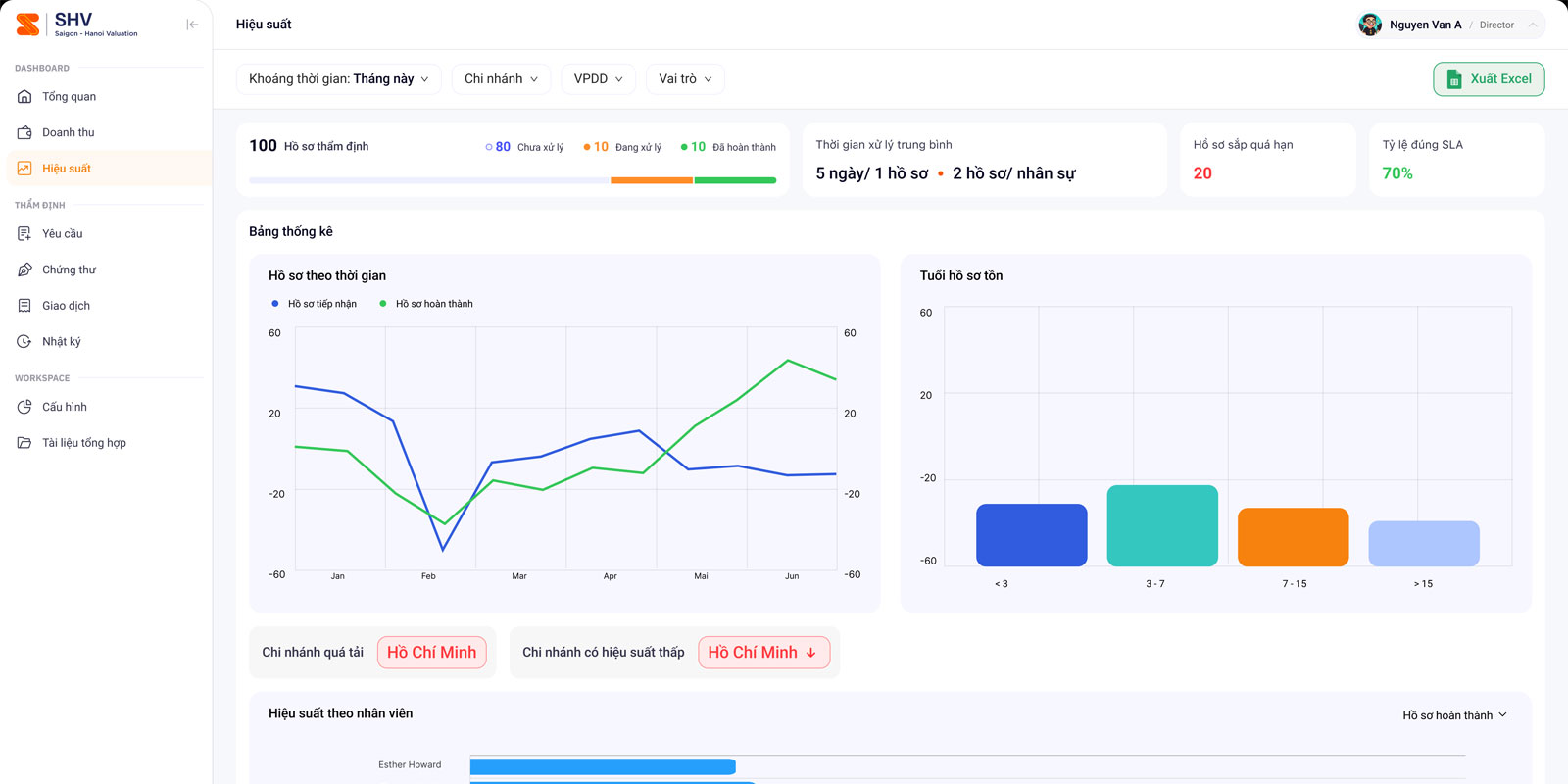Select the blue < 3 bar
Screen dimensions: 1568x784
(1032, 535)
